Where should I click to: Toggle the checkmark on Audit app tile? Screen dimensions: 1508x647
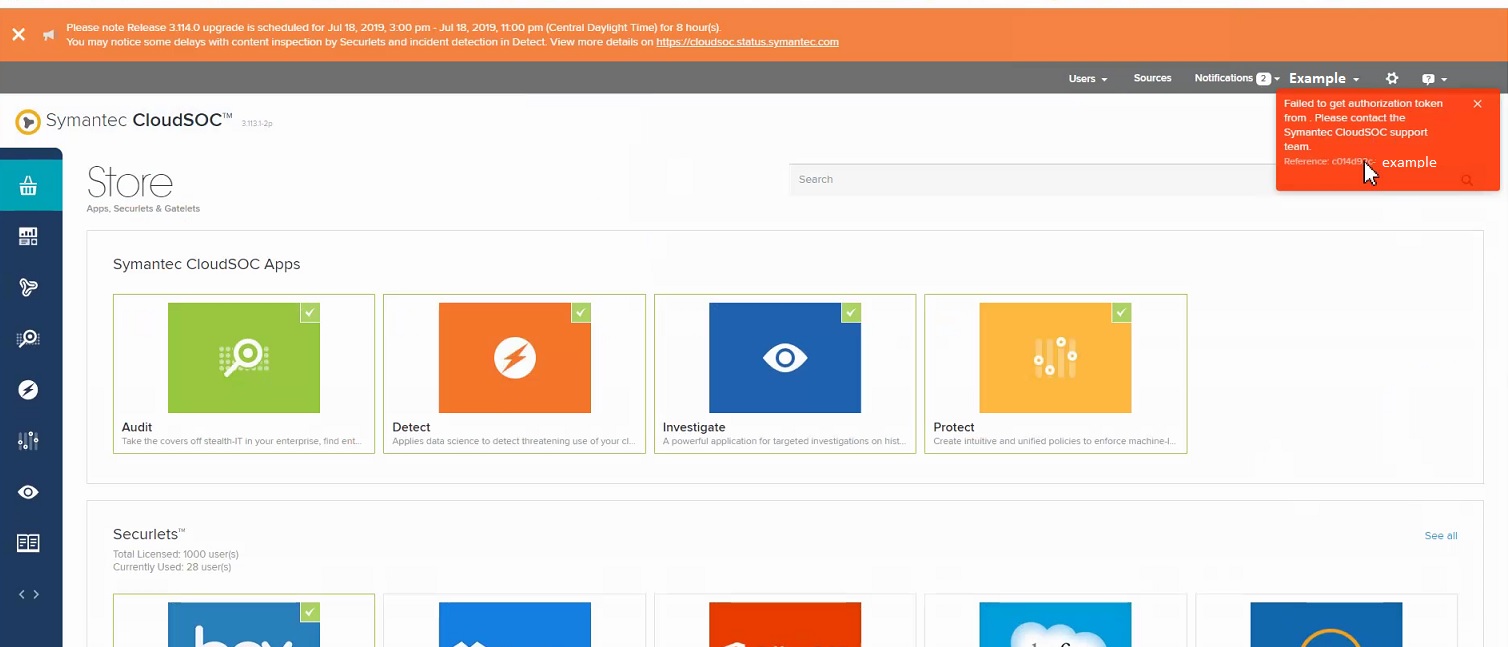(310, 313)
